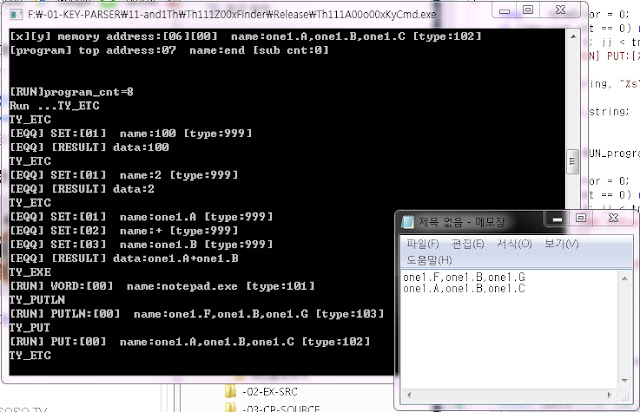Maximize the console window

coord(528,10)
